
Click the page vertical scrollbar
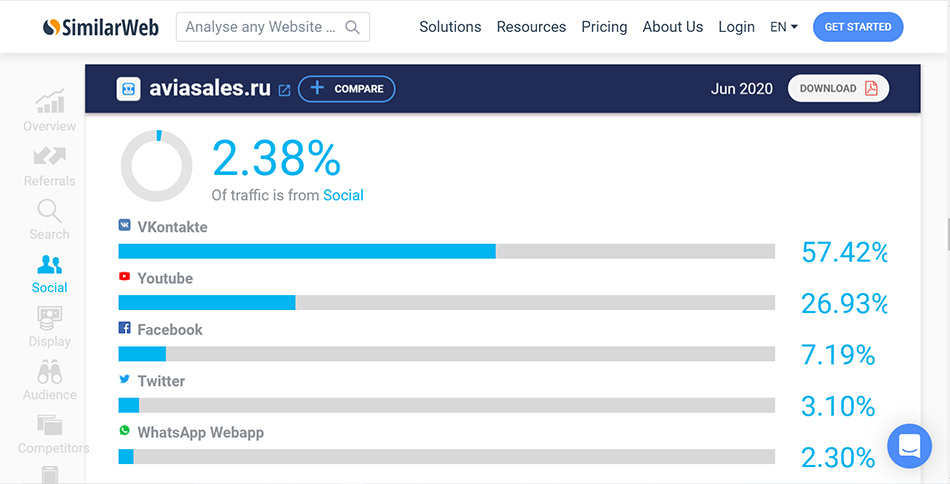[x=948, y=236]
